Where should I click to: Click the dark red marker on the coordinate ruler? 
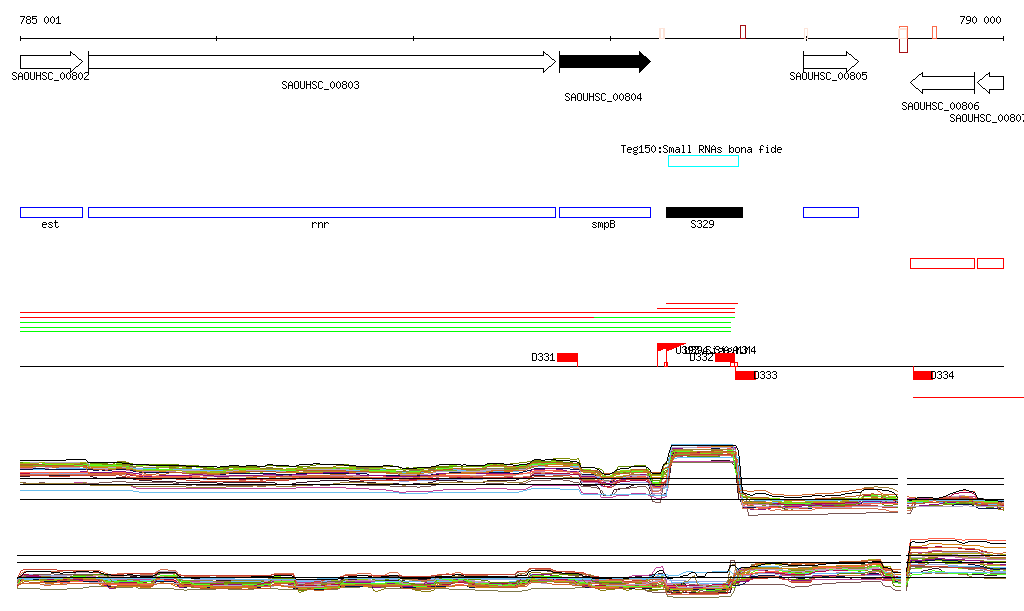point(742,32)
